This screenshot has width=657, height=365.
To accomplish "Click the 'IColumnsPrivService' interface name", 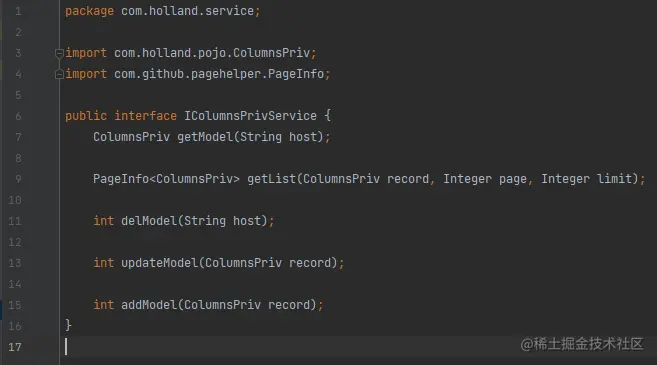I will click(x=251, y=116).
